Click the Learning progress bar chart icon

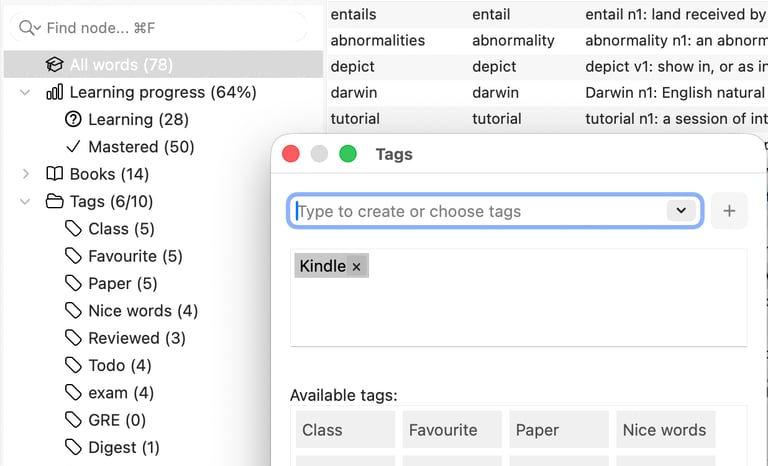(x=54, y=92)
